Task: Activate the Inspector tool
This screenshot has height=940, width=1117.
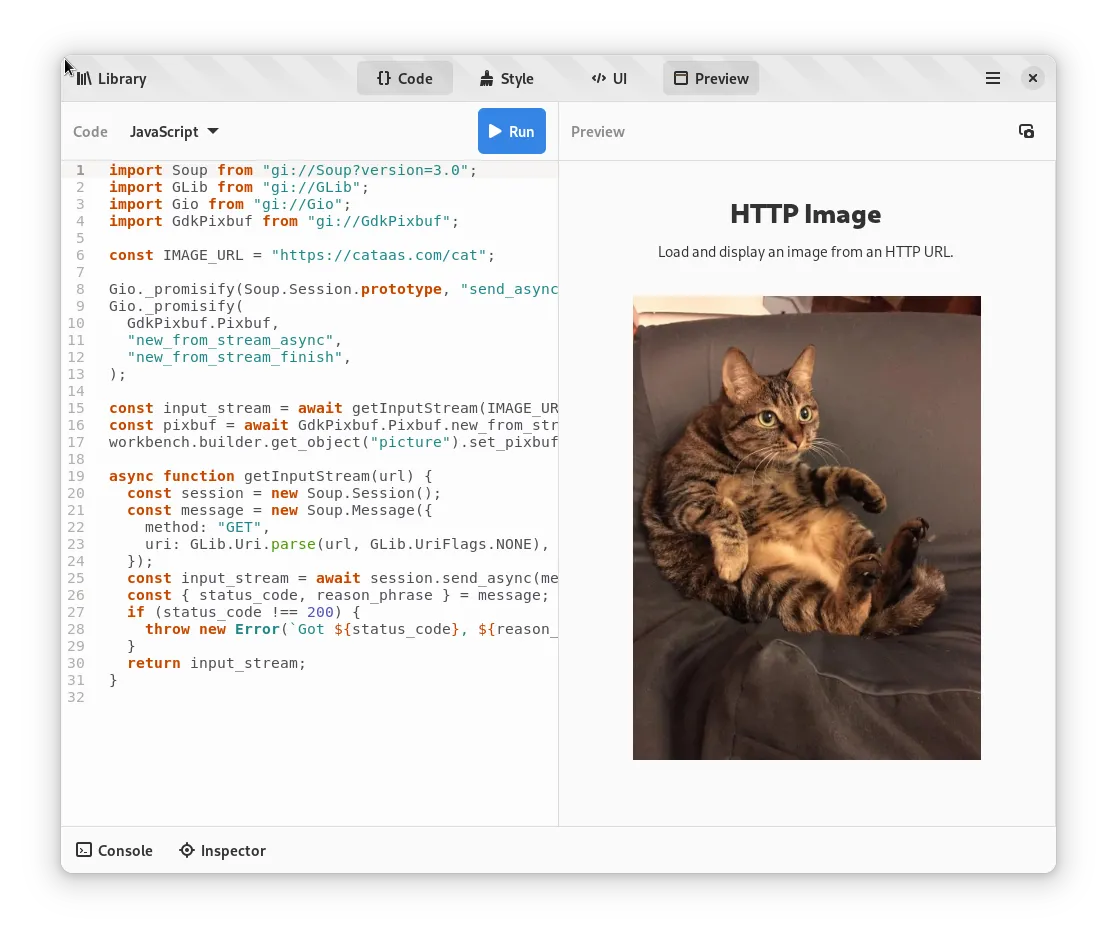Action: click(222, 851)
